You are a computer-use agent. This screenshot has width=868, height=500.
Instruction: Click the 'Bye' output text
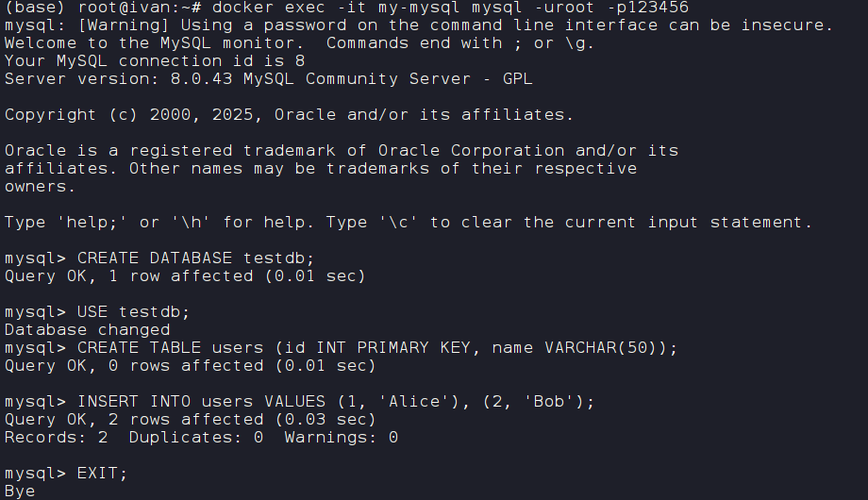point(20,491)
